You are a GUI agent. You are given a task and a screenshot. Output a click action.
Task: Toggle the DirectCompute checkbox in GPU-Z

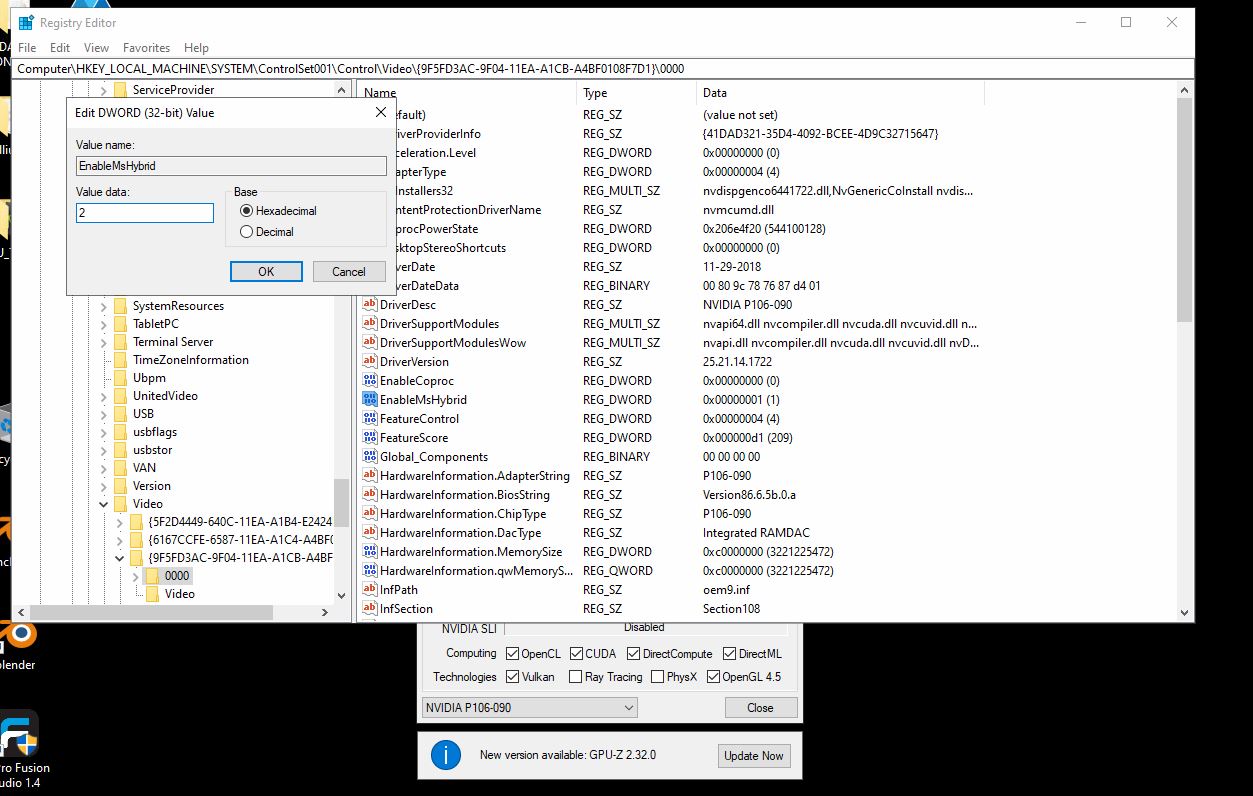tap(633, 654)
